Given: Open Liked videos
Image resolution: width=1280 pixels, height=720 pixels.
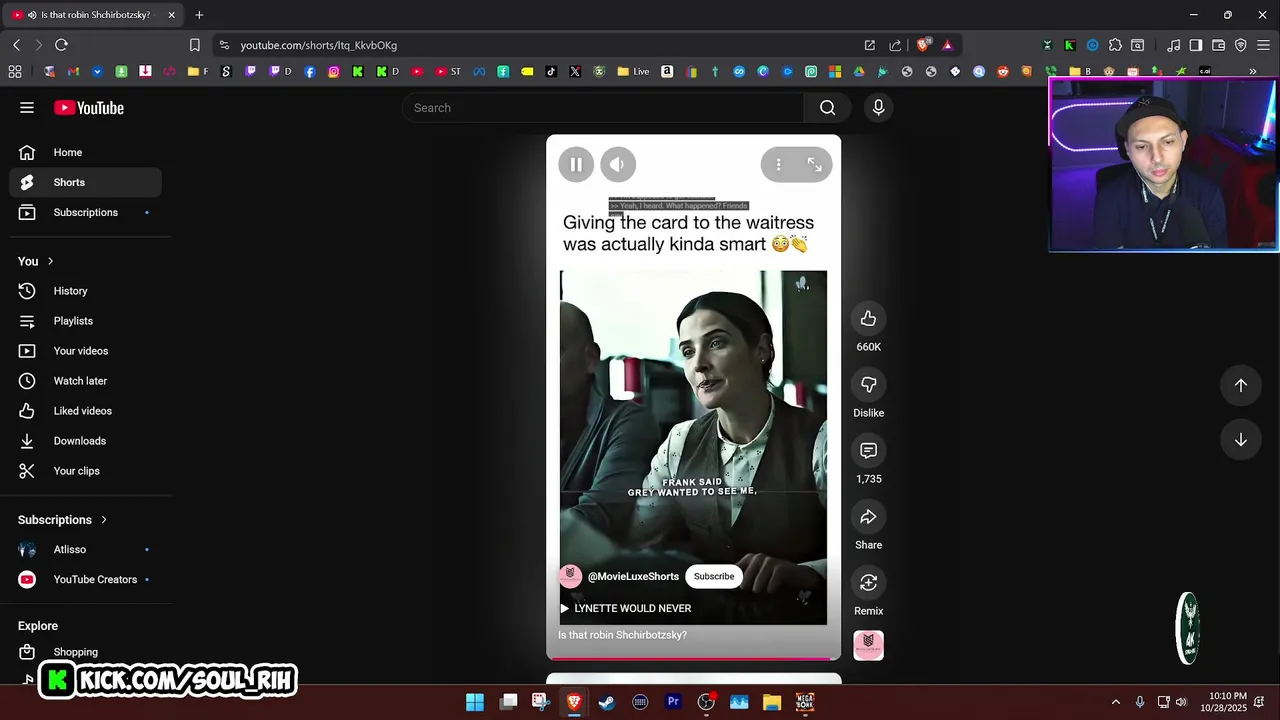Looking at the screenshot, I should point(86,411).
